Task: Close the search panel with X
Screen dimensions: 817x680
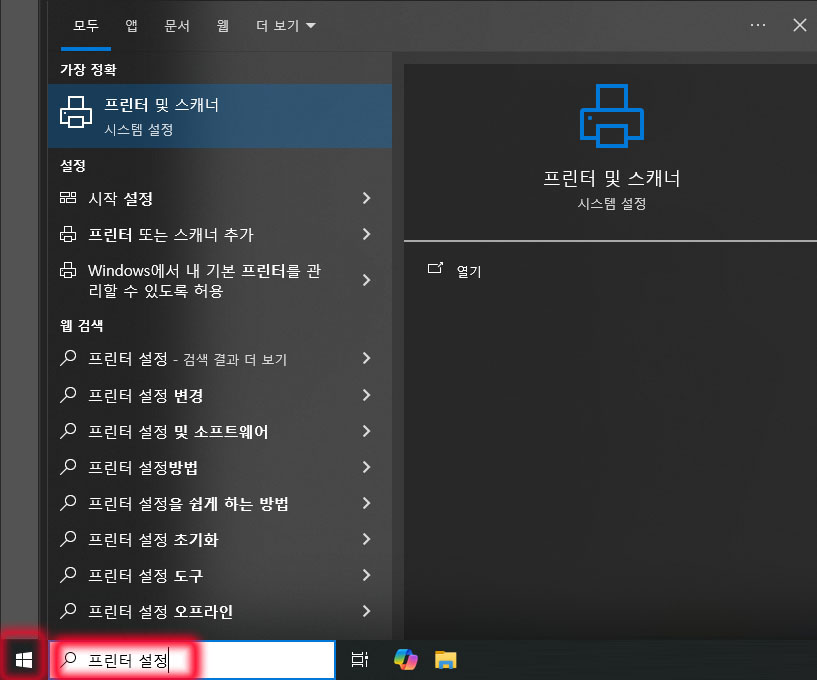Action: coord(800,25)
